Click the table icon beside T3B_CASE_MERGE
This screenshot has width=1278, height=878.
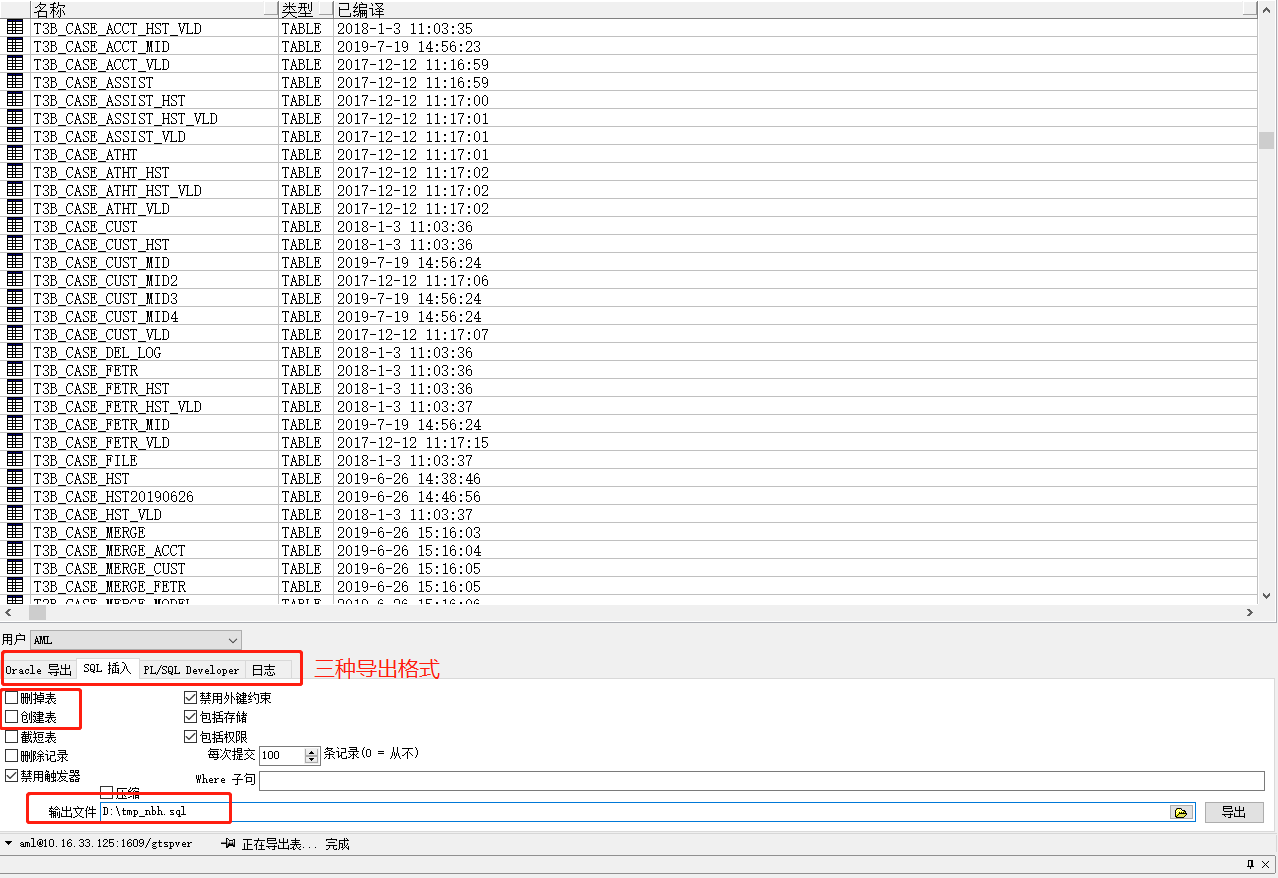point(15,532)
